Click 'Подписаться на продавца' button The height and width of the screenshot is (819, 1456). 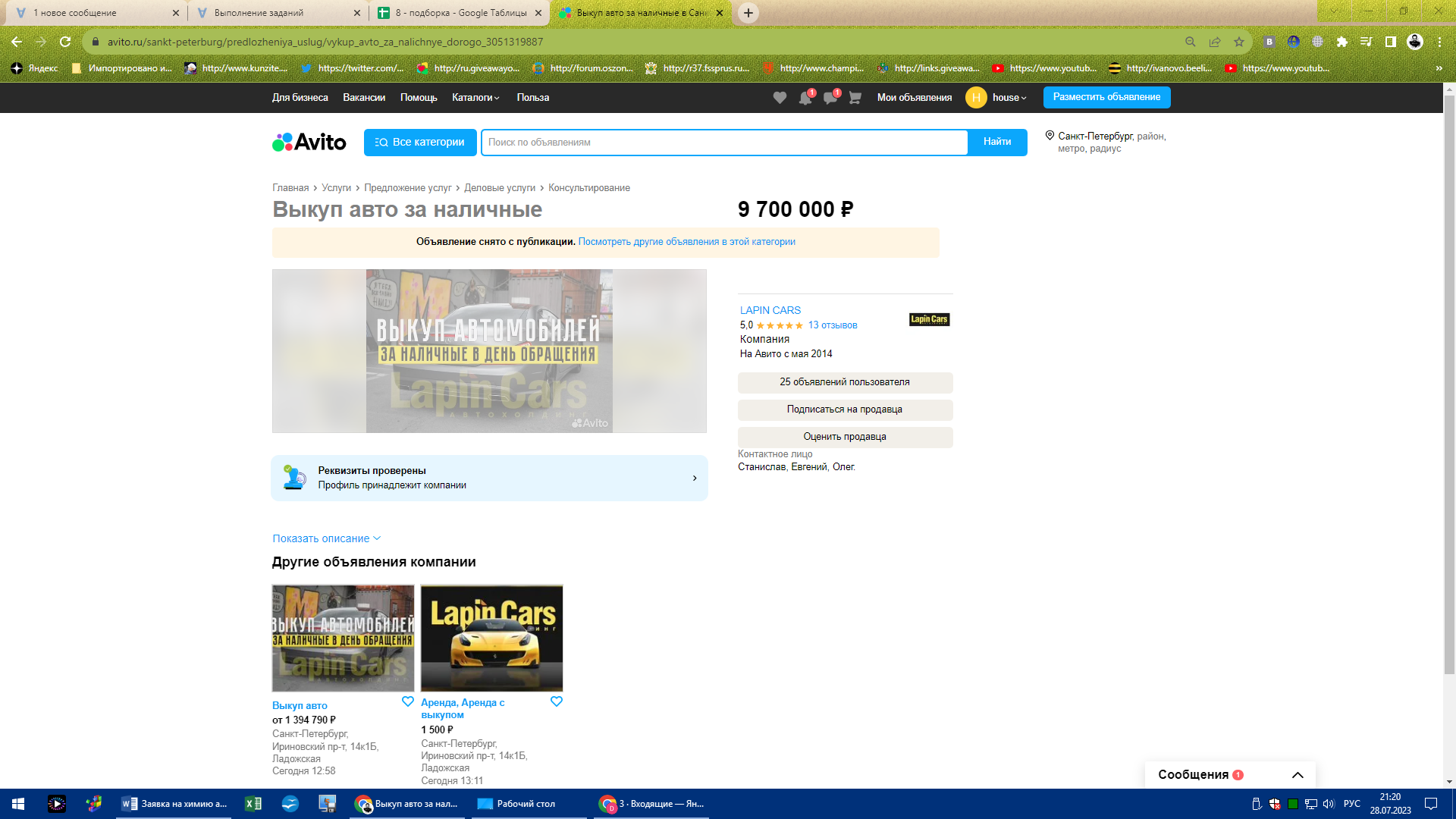845,409
